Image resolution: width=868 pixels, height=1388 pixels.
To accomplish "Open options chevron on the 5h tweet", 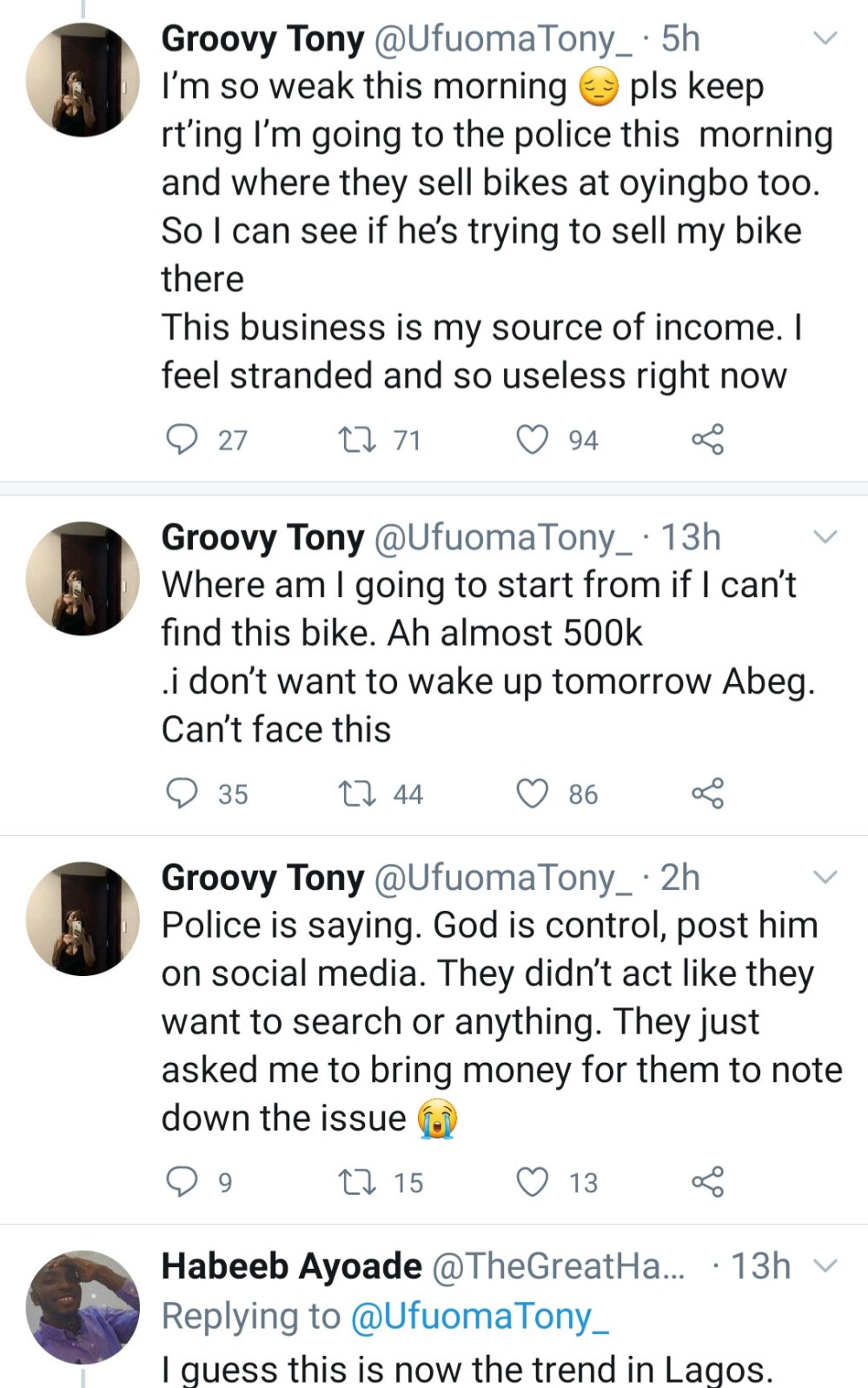I will pos(824,38).
